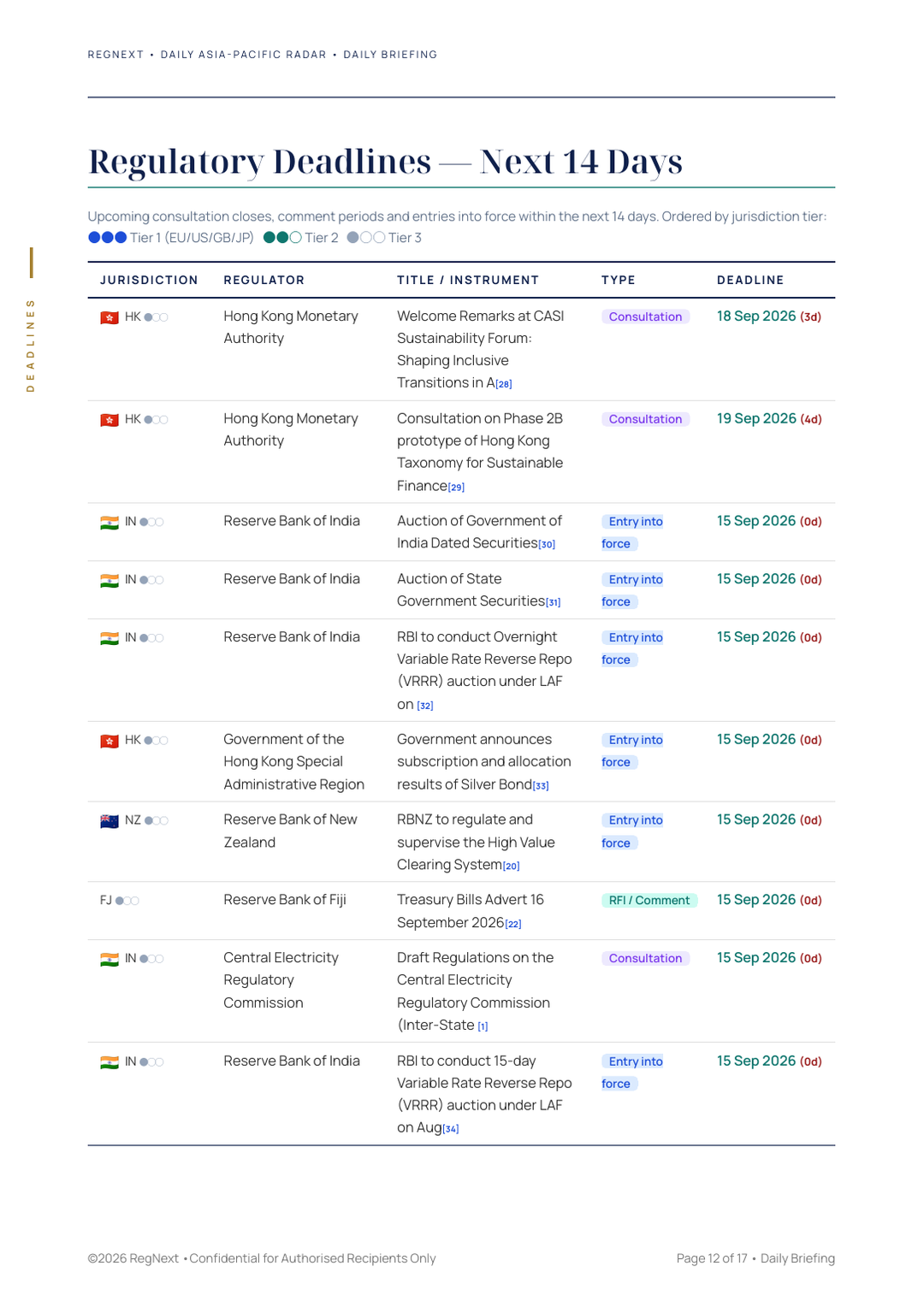Click the vertical DEADLINES side label
Screen dimensions: 924x1307
31,346
